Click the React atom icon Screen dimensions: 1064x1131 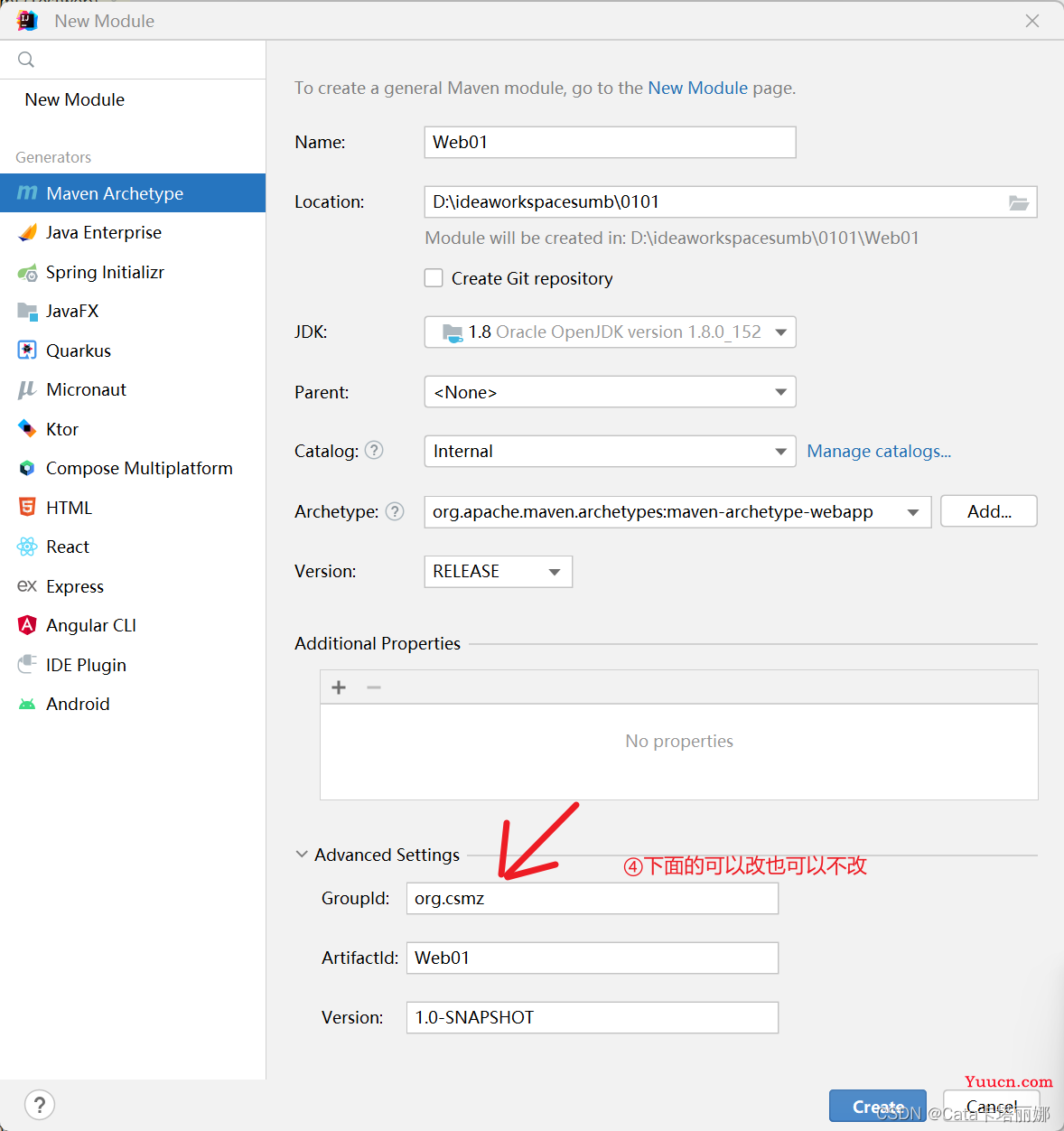27,547
